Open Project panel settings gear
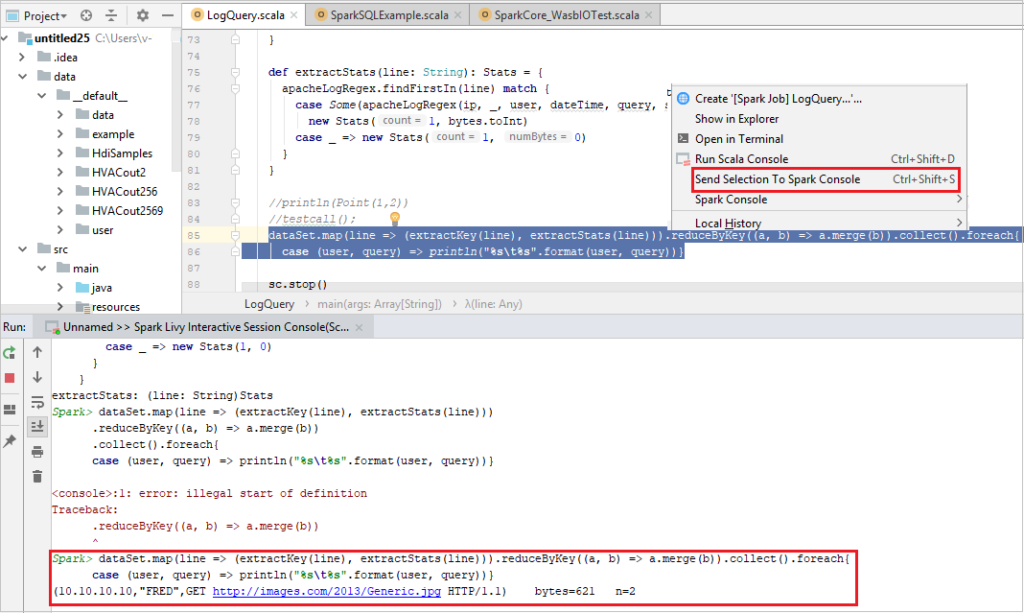This screenshot has width=1024, height=613. point(143,15)
